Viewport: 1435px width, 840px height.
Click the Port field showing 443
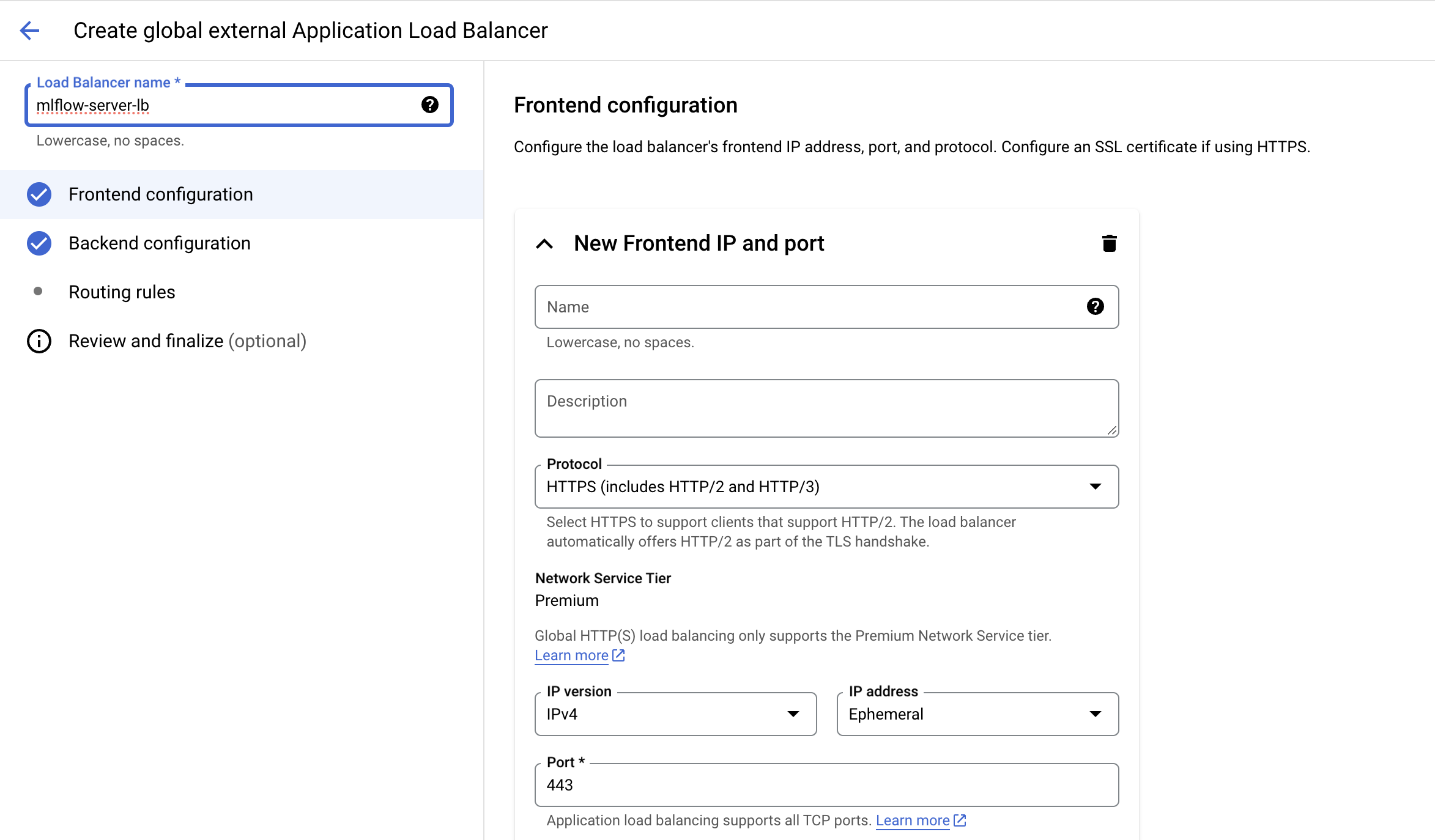tap(826, 785)
